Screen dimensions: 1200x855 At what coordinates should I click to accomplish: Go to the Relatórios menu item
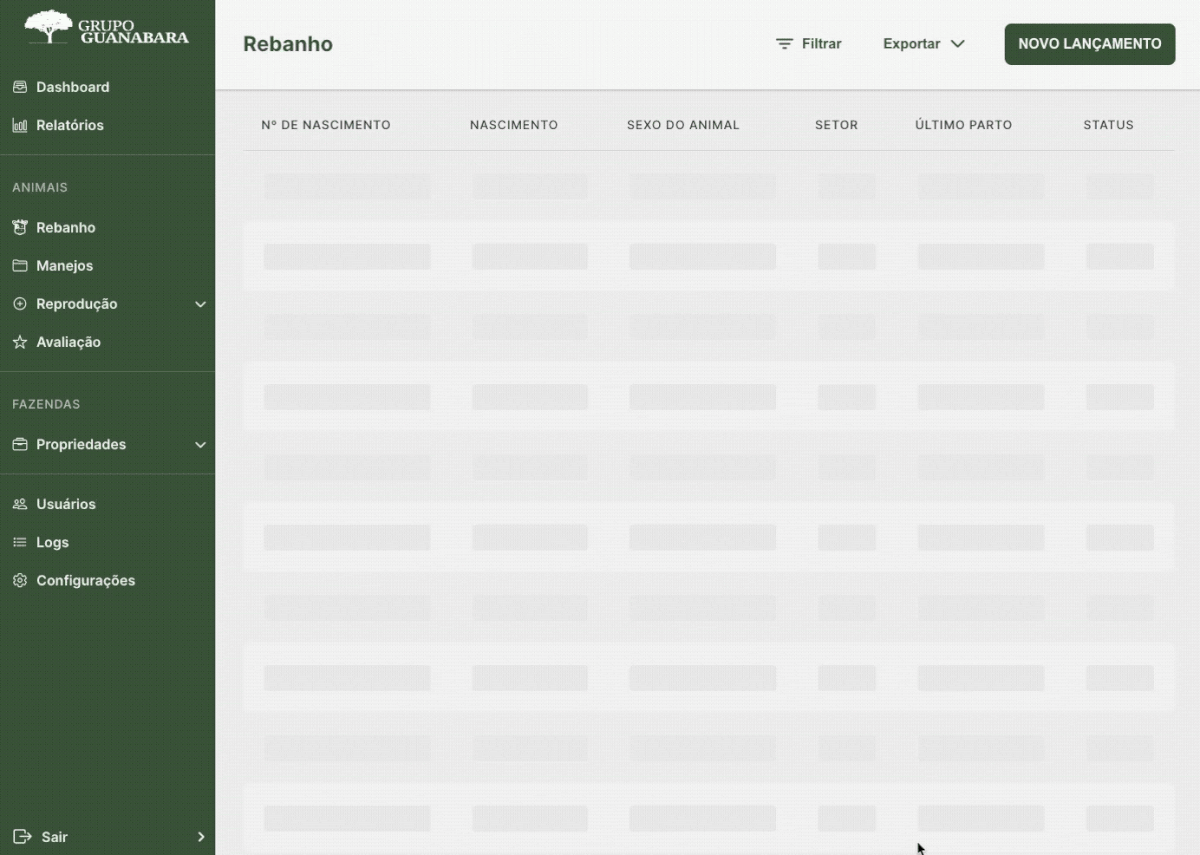[70, 126]
